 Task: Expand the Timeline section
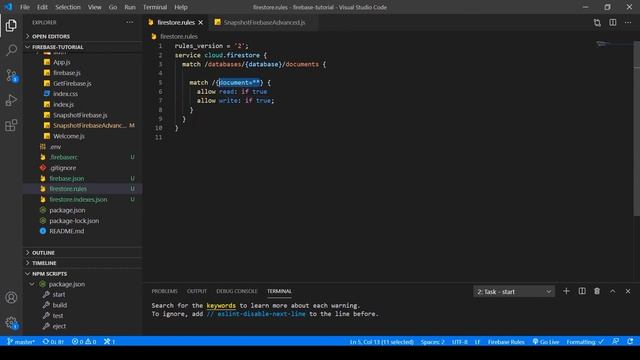click(82, 263)
